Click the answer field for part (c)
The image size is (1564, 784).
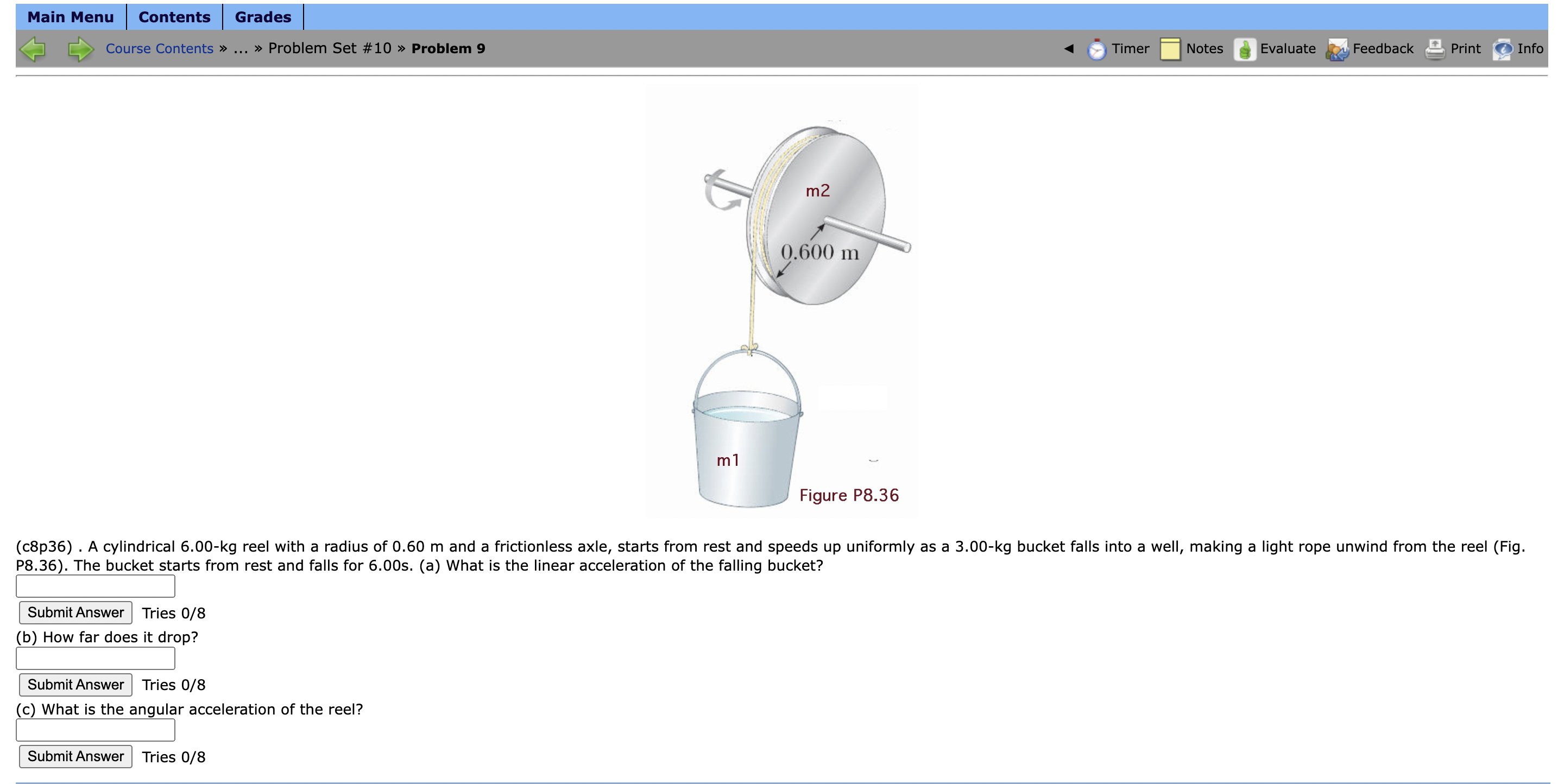[x=94, y=729]
